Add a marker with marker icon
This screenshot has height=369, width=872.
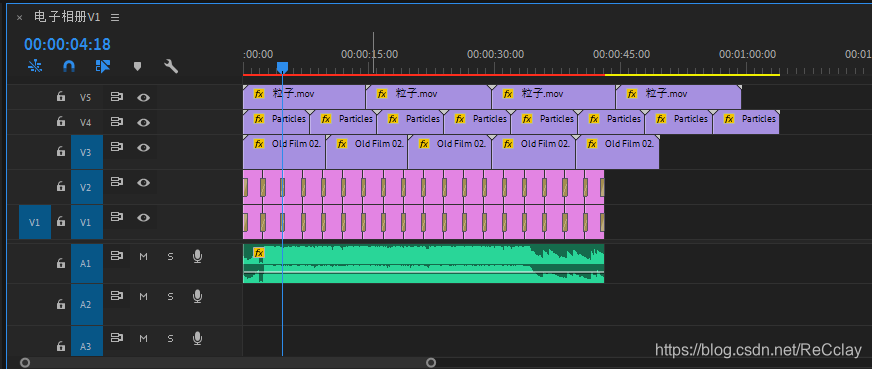(x=137, y=67)
